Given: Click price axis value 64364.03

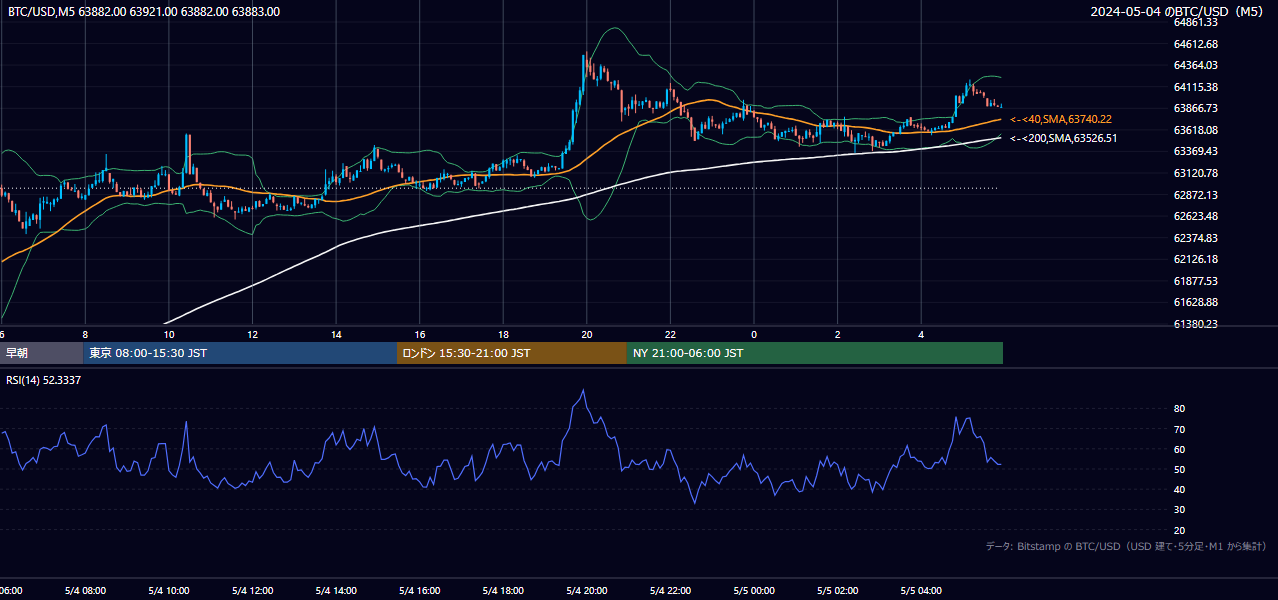Looking at the screenshot, I should (x=1195, y=65).
